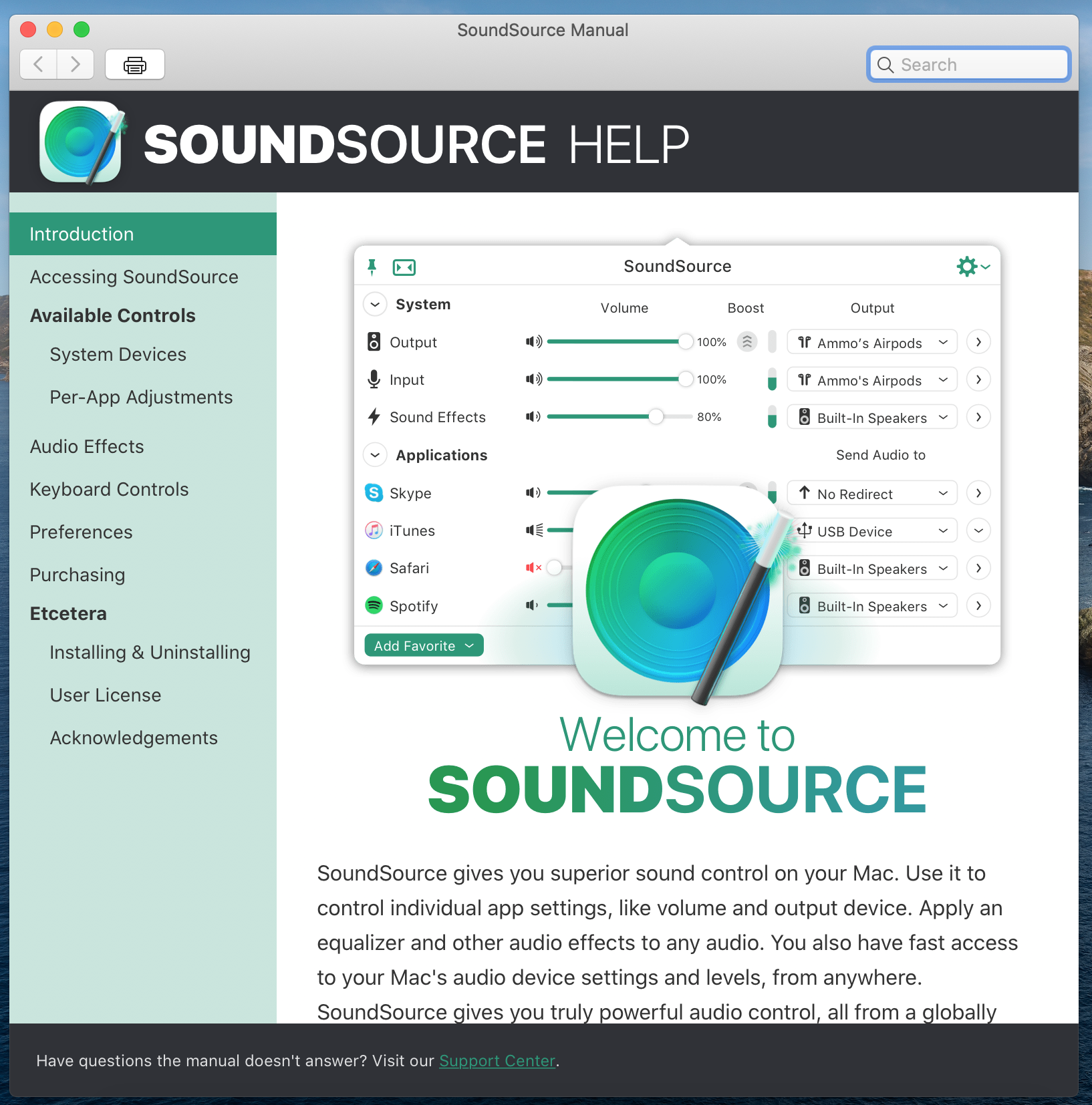The height and width of the screenshot is (1105, 1092).
Task: Expand Safari row details arrow
Action: (978, 568)
